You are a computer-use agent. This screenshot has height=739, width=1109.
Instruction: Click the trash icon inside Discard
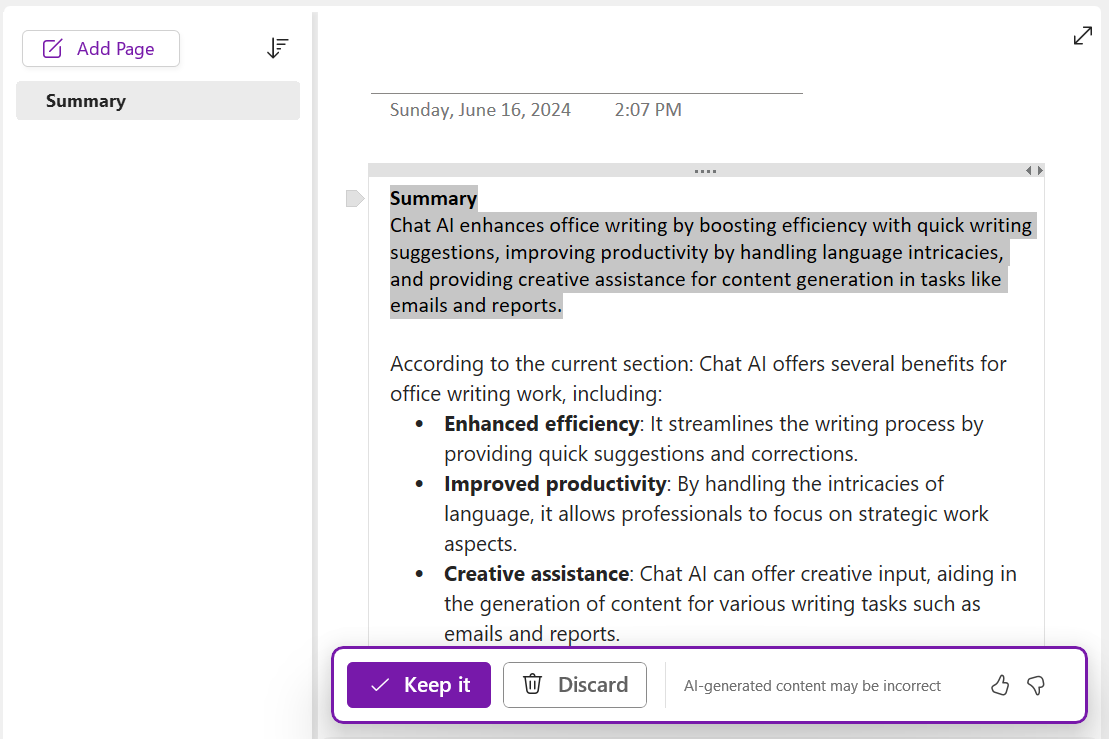pos(532,685)
